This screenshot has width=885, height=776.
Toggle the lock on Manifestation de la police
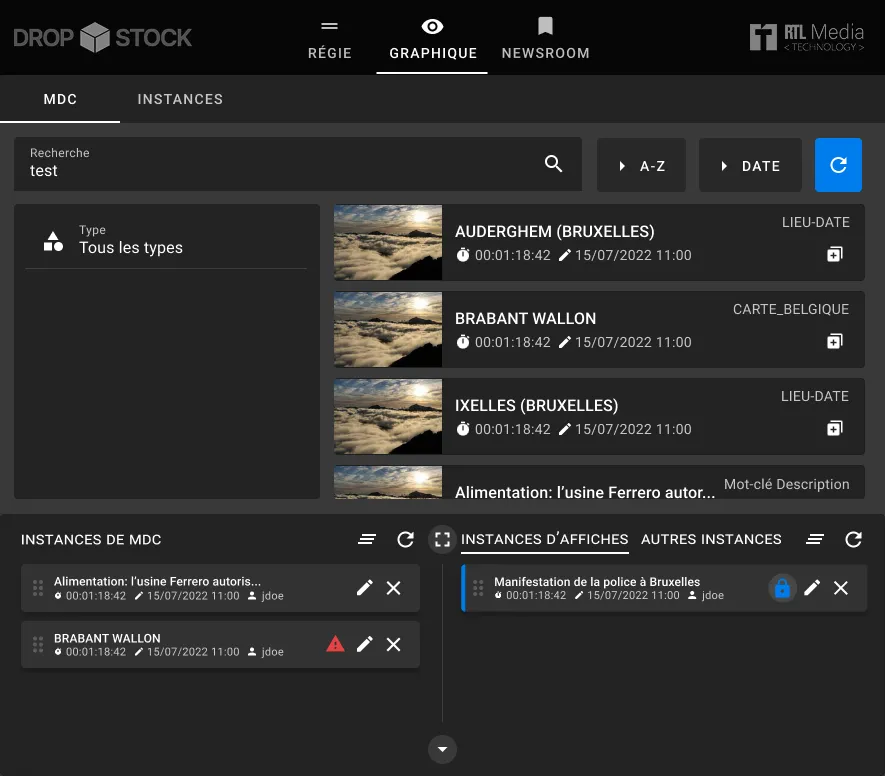point(782,588)
